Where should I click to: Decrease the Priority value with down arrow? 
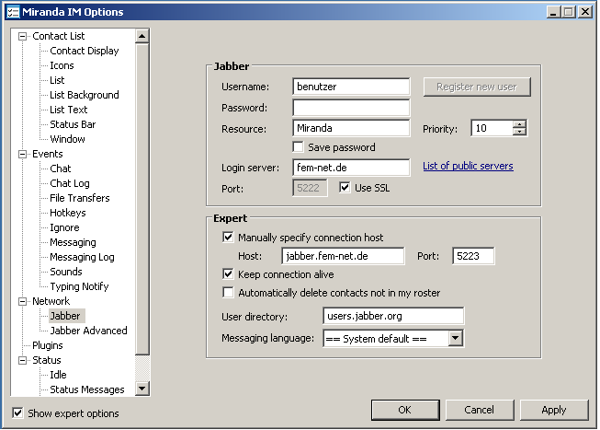519,132
